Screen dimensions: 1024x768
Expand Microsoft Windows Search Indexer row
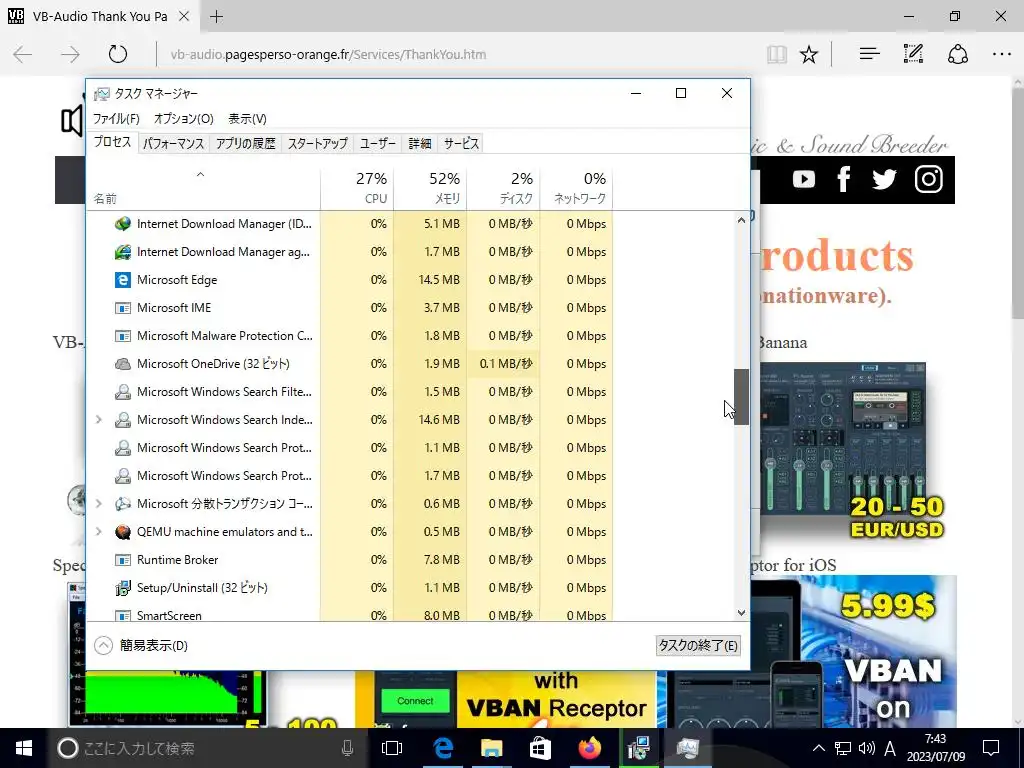[99, 420]
